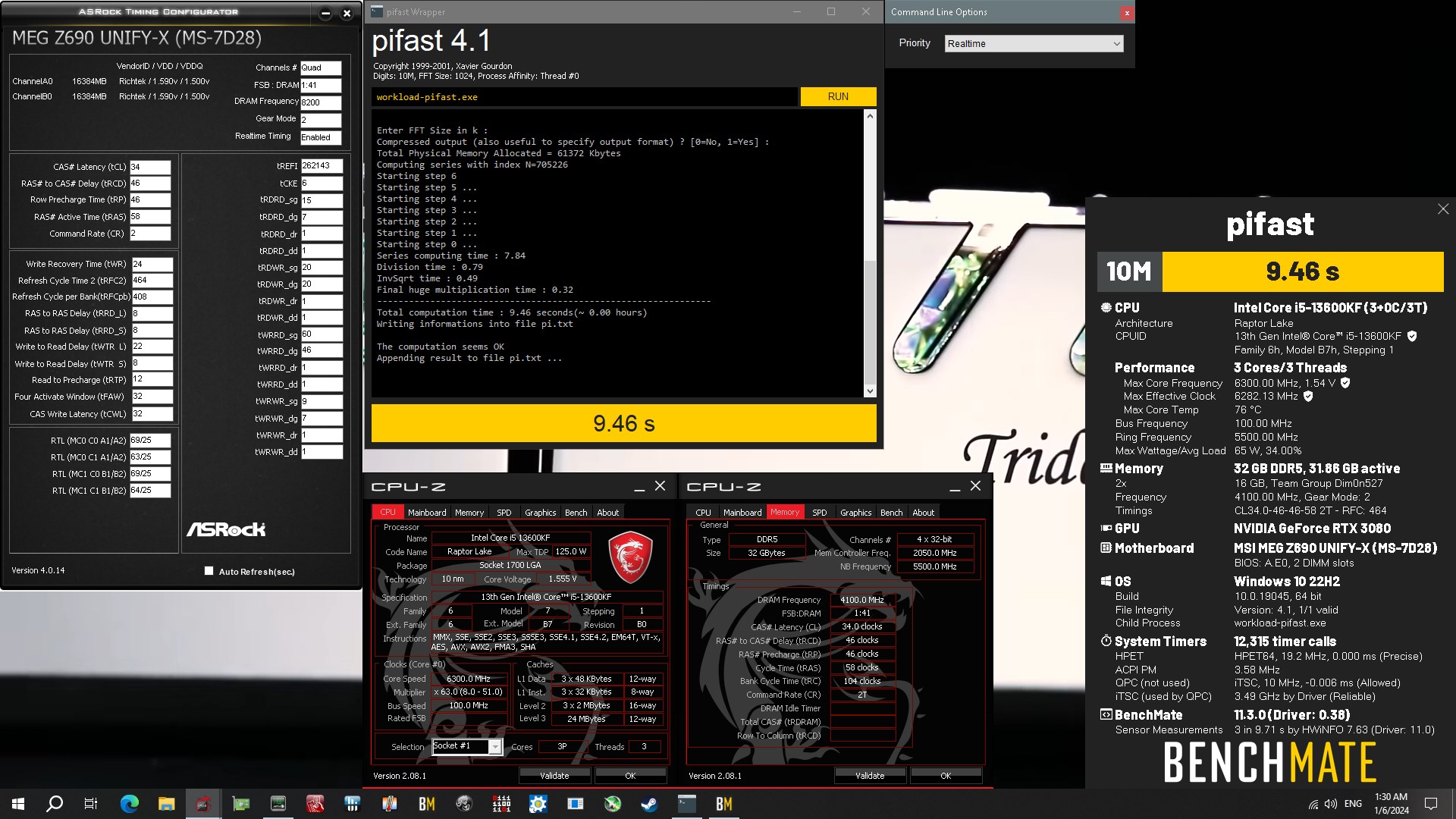Open the memory chip monitor taskbar icon
The height and width of the screenshot is (819, 1456).
278,804
